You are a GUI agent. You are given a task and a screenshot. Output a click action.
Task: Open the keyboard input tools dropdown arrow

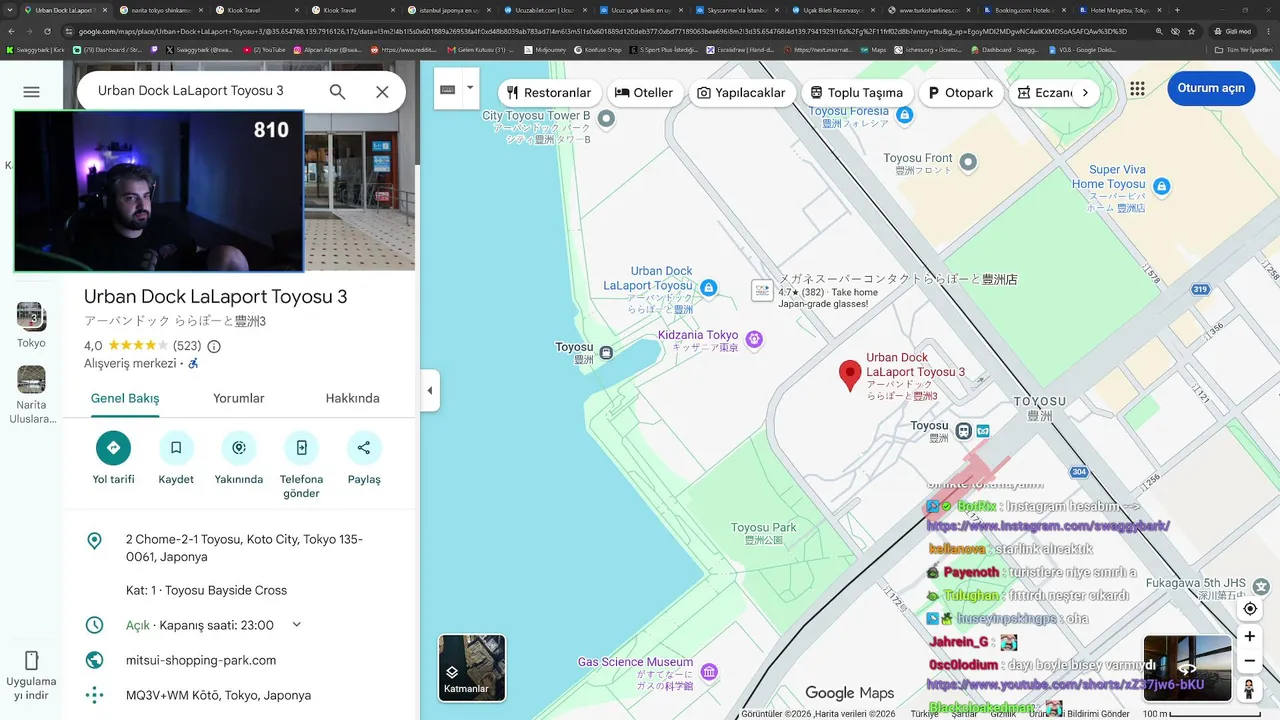(x=470, y=90)
